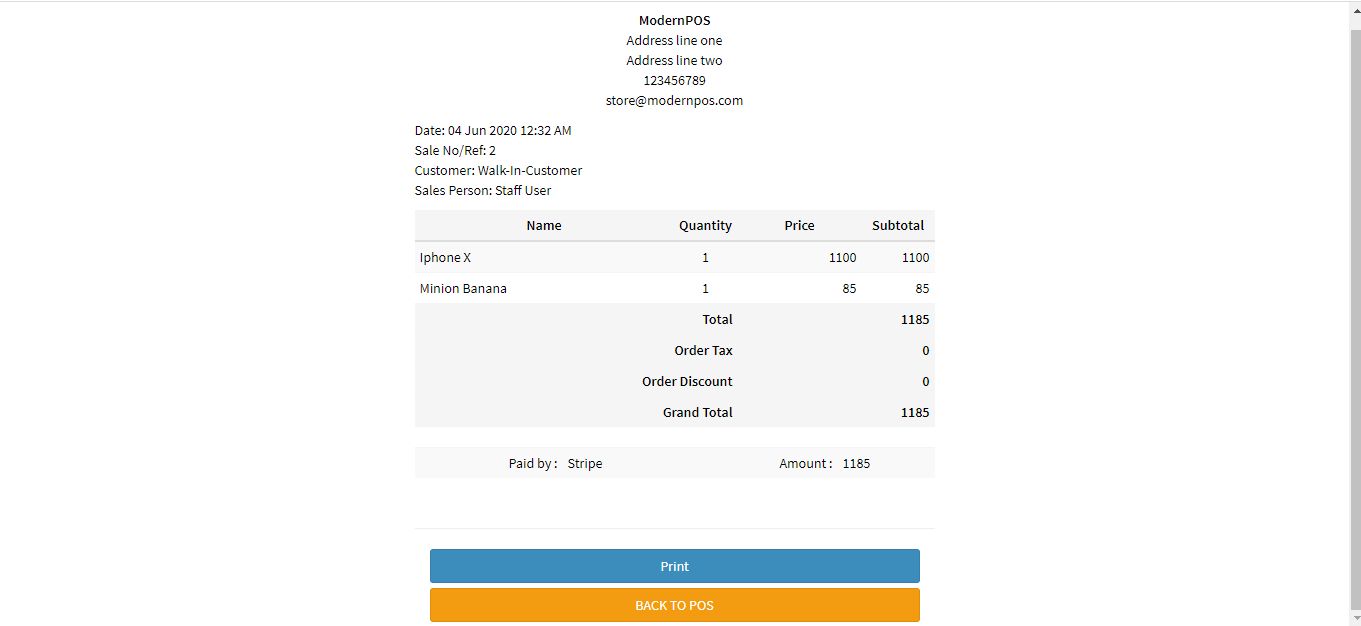Click the store phone number 123456789
The width and height of the screenshot is (1361, 626).
point(674,81)
